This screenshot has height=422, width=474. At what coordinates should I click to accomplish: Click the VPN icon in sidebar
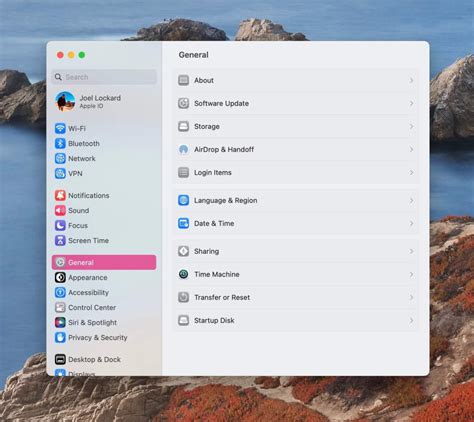tap(60, 173)
